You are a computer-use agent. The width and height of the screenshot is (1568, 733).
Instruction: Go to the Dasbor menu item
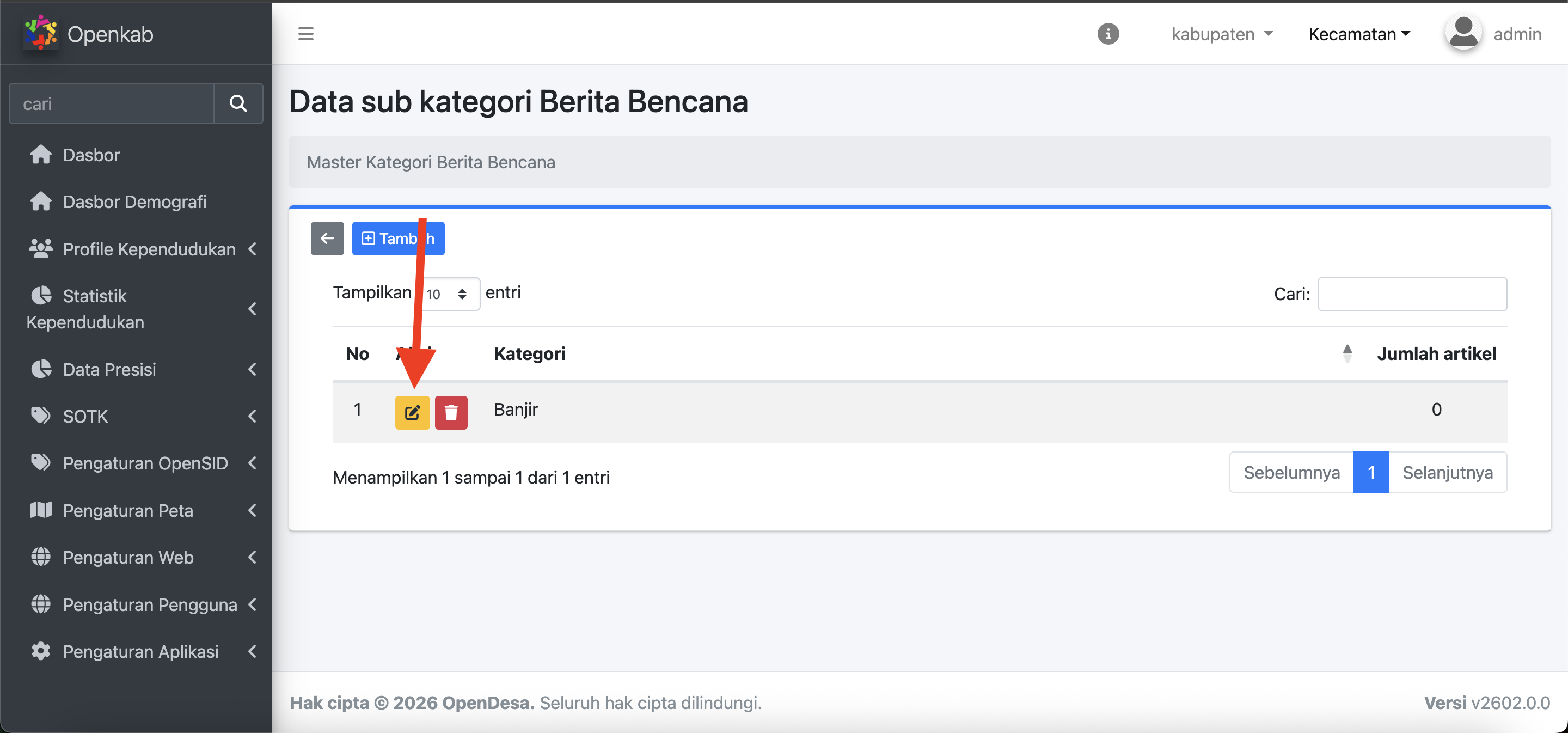[x=91, y=155]
